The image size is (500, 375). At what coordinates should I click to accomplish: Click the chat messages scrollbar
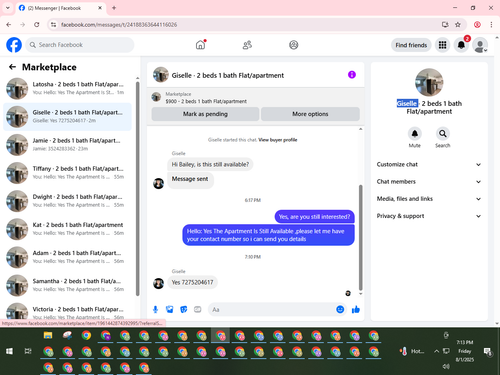(360, 237)
